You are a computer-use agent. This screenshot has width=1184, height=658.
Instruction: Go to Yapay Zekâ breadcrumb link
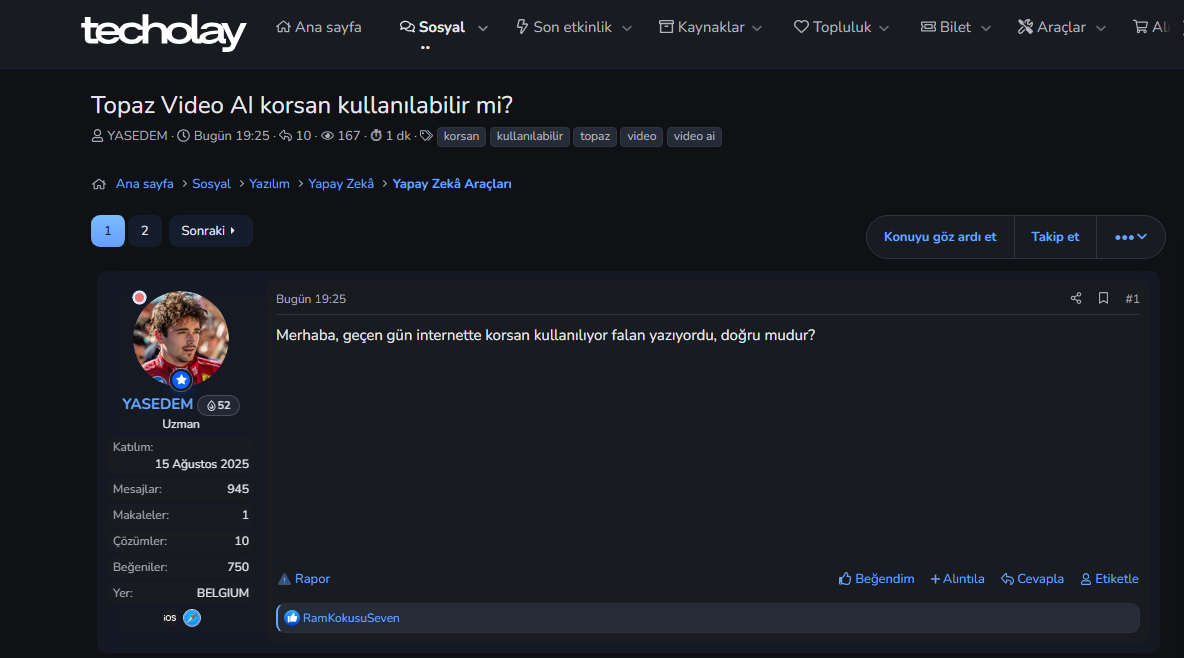[341, 184]
